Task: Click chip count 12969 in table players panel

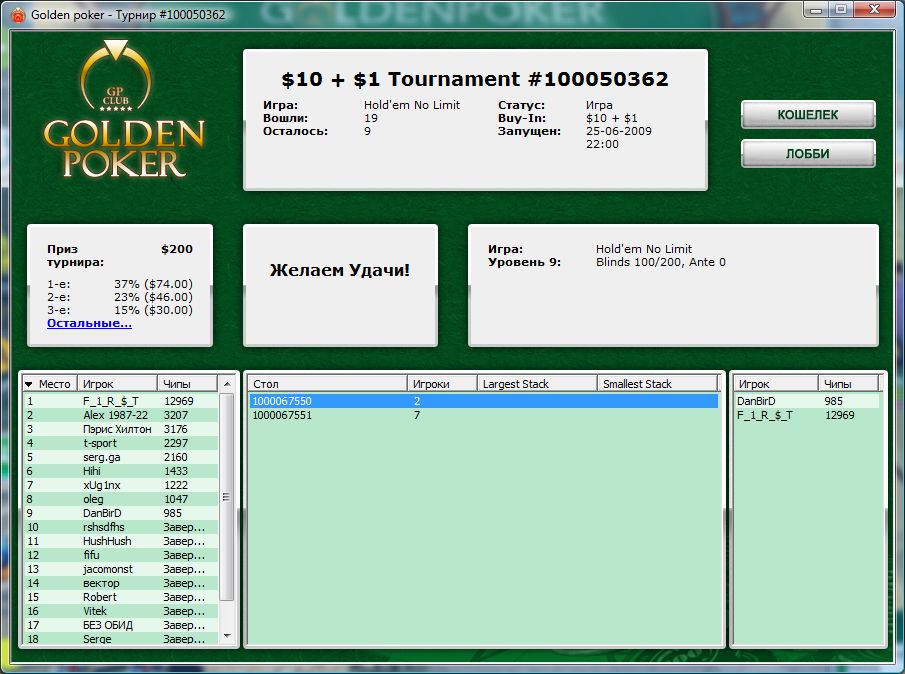Action: pos(840,415)
